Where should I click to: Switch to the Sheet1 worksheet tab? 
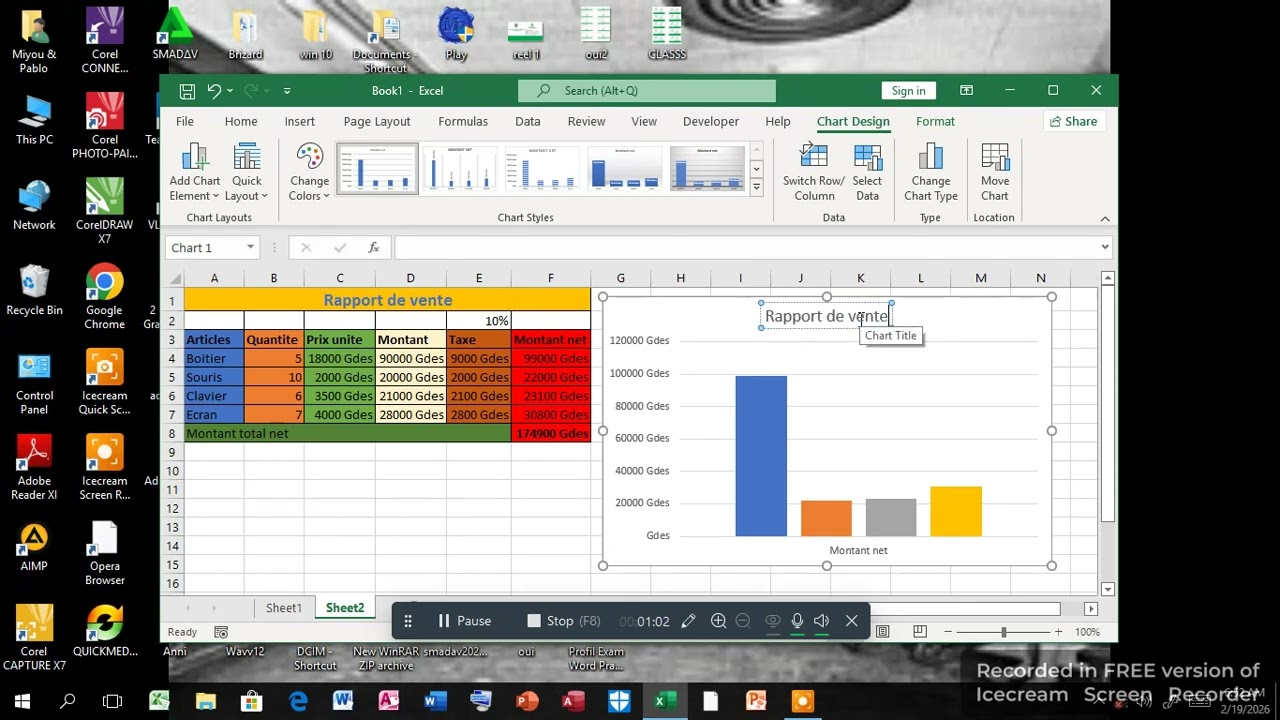tap(283, 608)
